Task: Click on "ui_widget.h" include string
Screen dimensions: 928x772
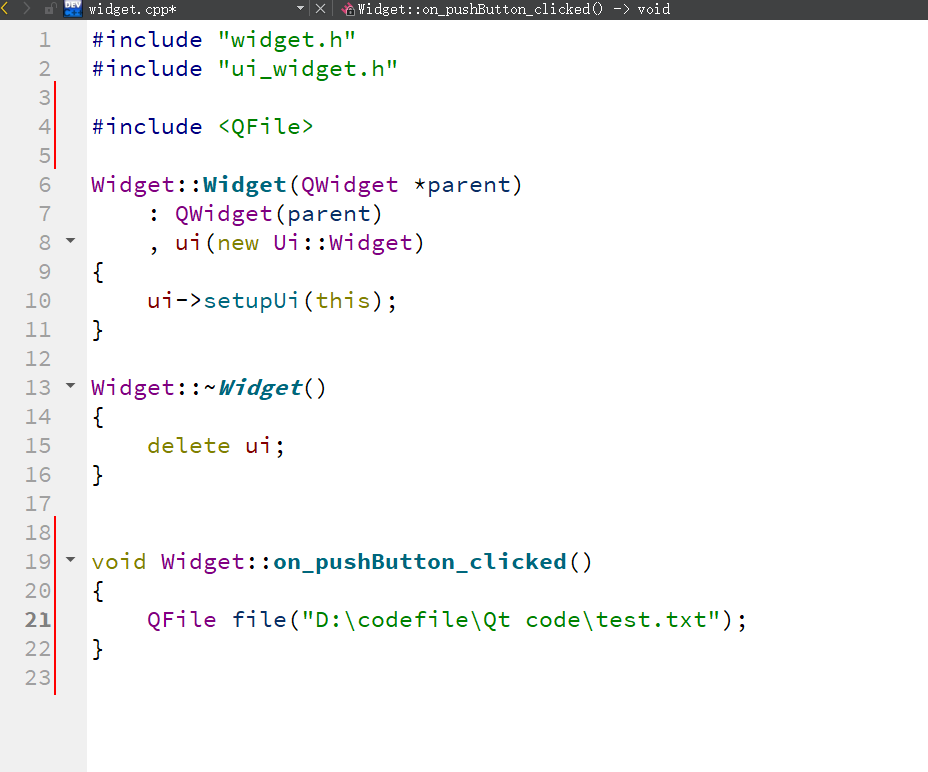Action: tap(308, 69)
